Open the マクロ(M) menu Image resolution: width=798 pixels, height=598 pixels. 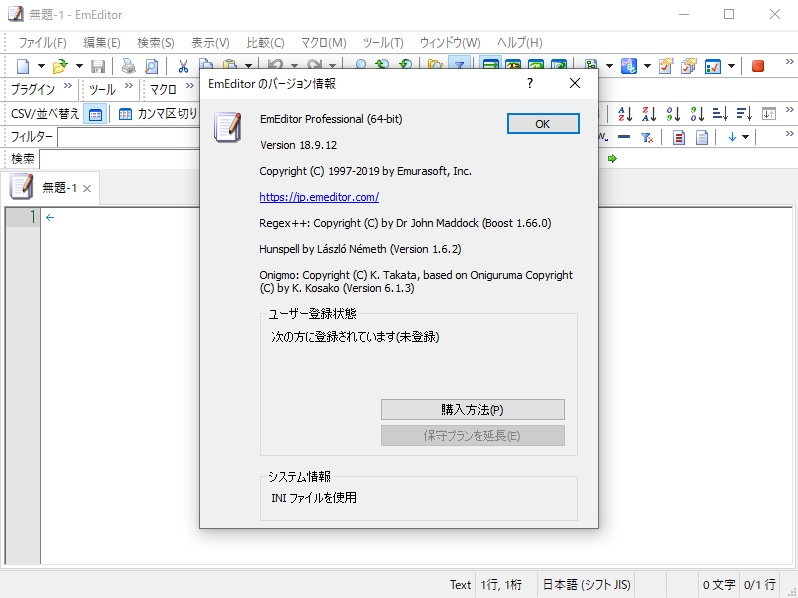point(324,43)
